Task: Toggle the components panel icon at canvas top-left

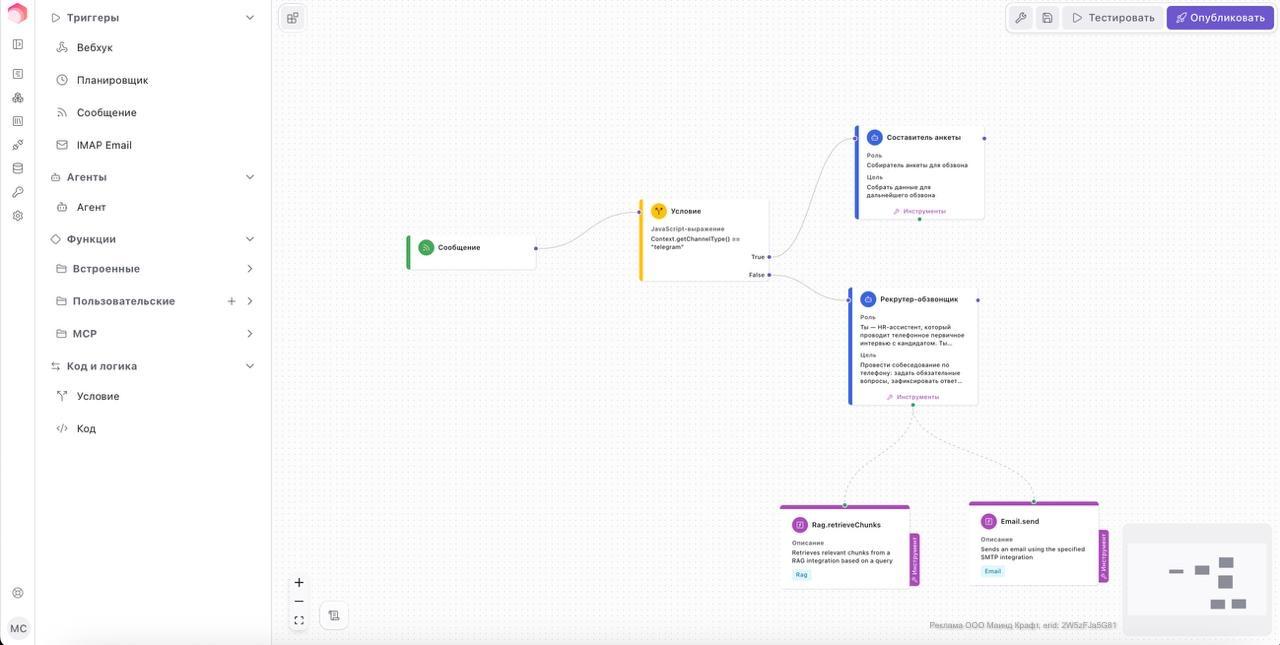Action: 292,17
